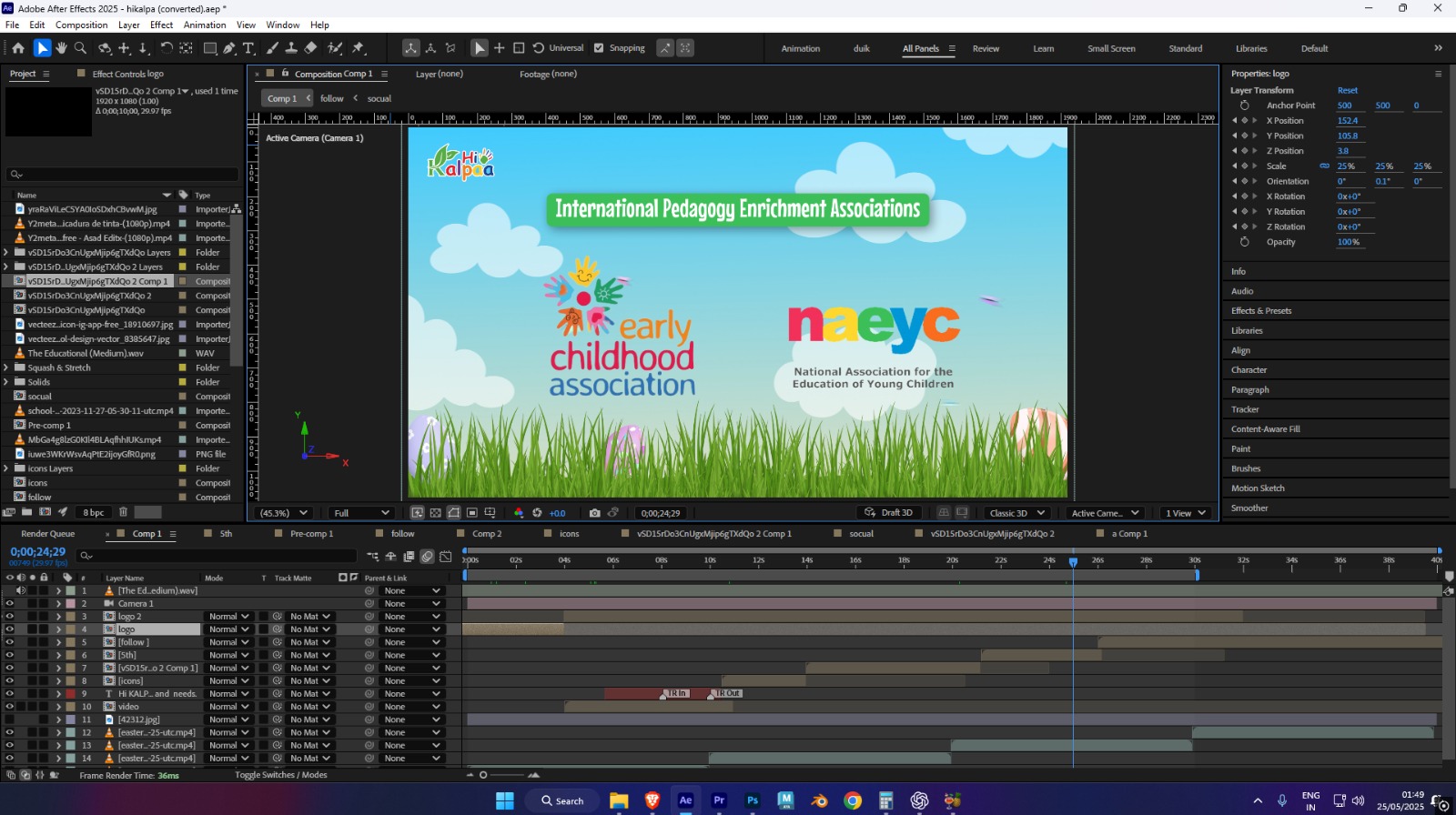This screenshot has height=815, width=1456.
Task: Hide the logo 2 layer eye
Action: point(10,616)
